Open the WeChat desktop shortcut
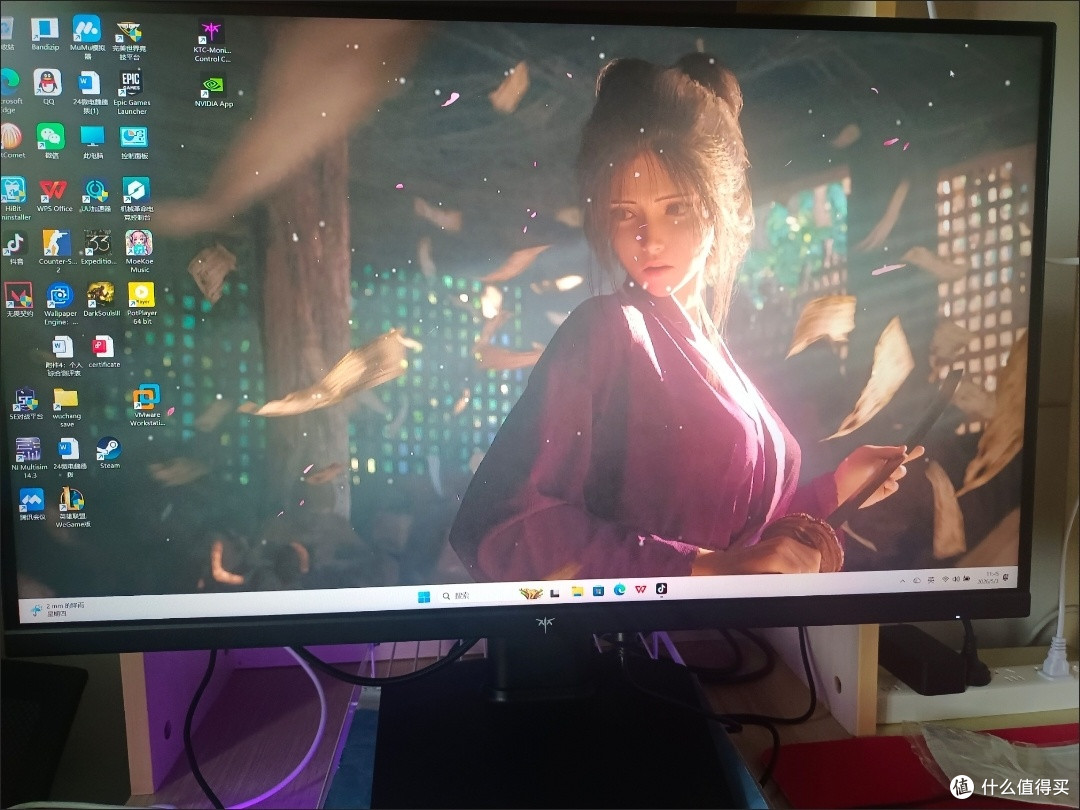This screenshot has width=1080, height=810. [50, 141]
